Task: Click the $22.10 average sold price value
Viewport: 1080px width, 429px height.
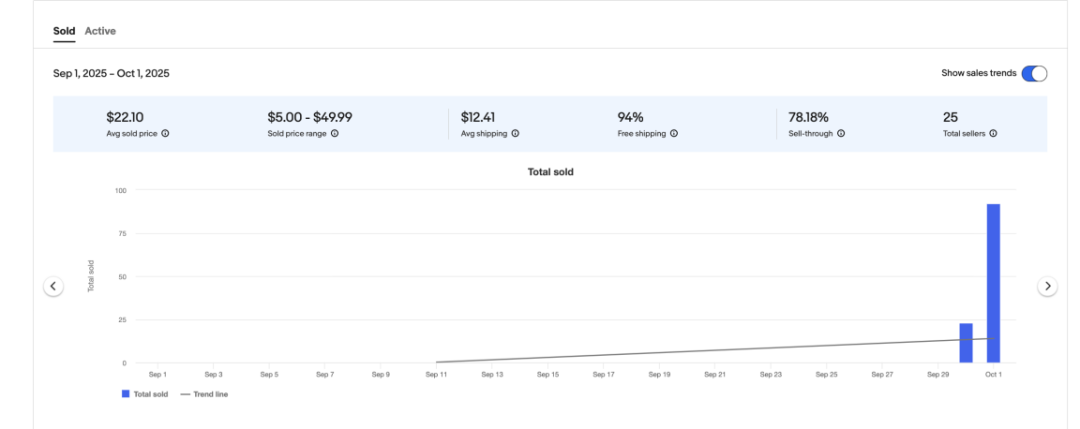Action: click(125, 117)
